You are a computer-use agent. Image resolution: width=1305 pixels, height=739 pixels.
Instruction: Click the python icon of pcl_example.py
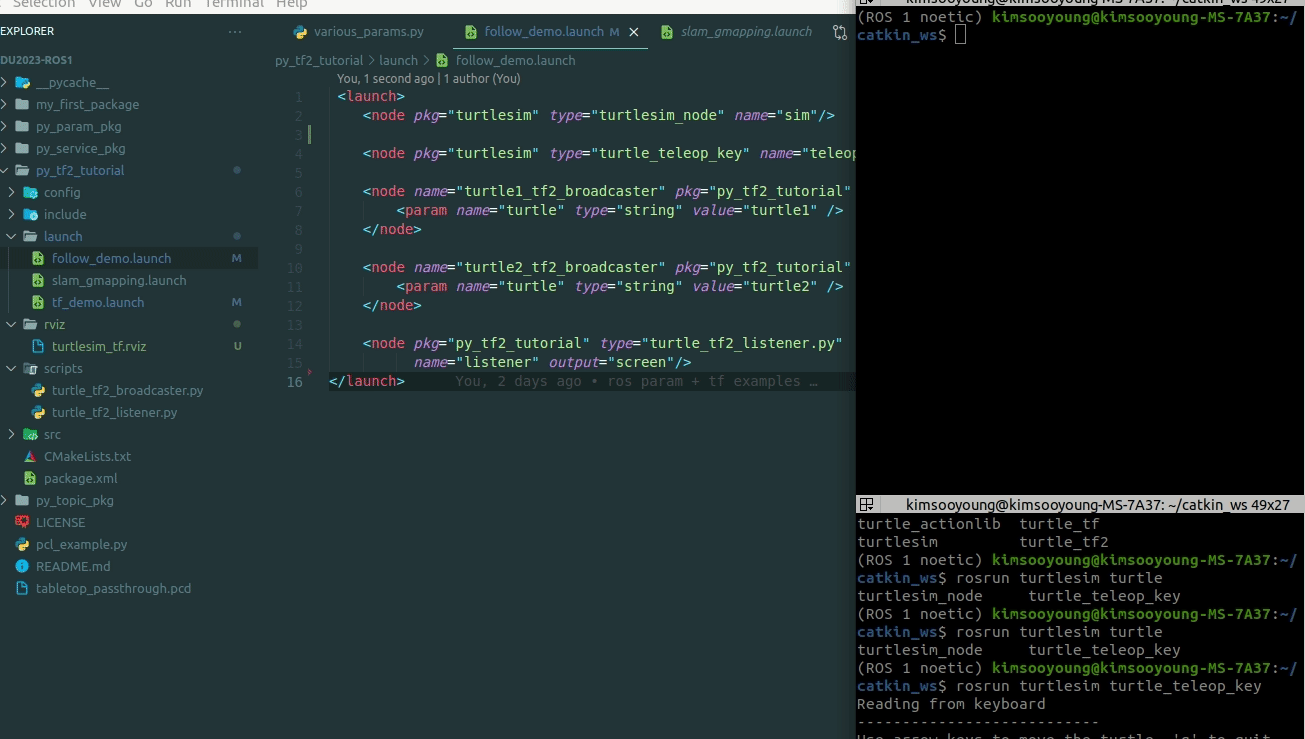click(x=22, y=544)
